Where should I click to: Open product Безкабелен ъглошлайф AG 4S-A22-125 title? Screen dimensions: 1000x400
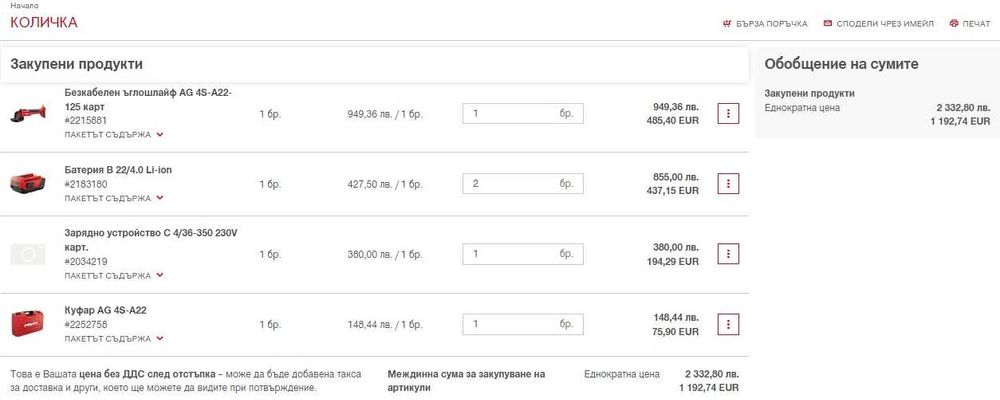pyautogui.click(x=148, y=100)
